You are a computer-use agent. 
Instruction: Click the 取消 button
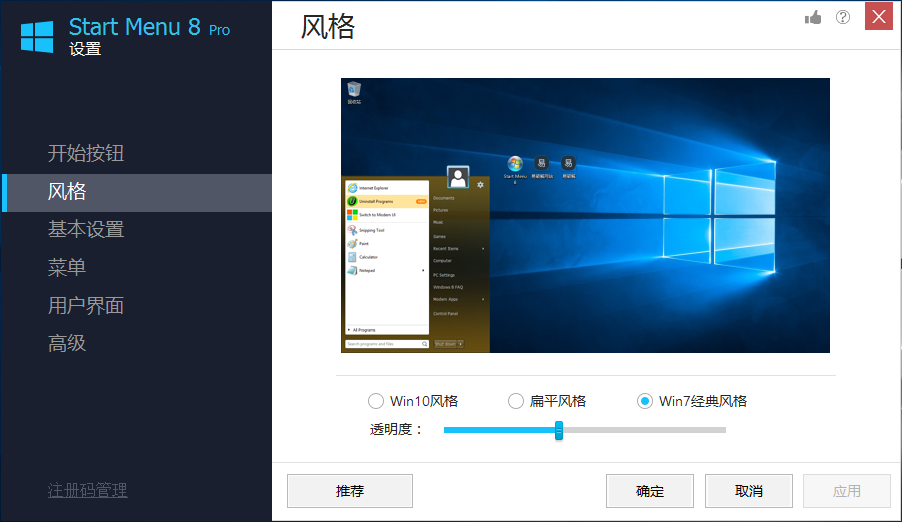[x=749, y=491]
